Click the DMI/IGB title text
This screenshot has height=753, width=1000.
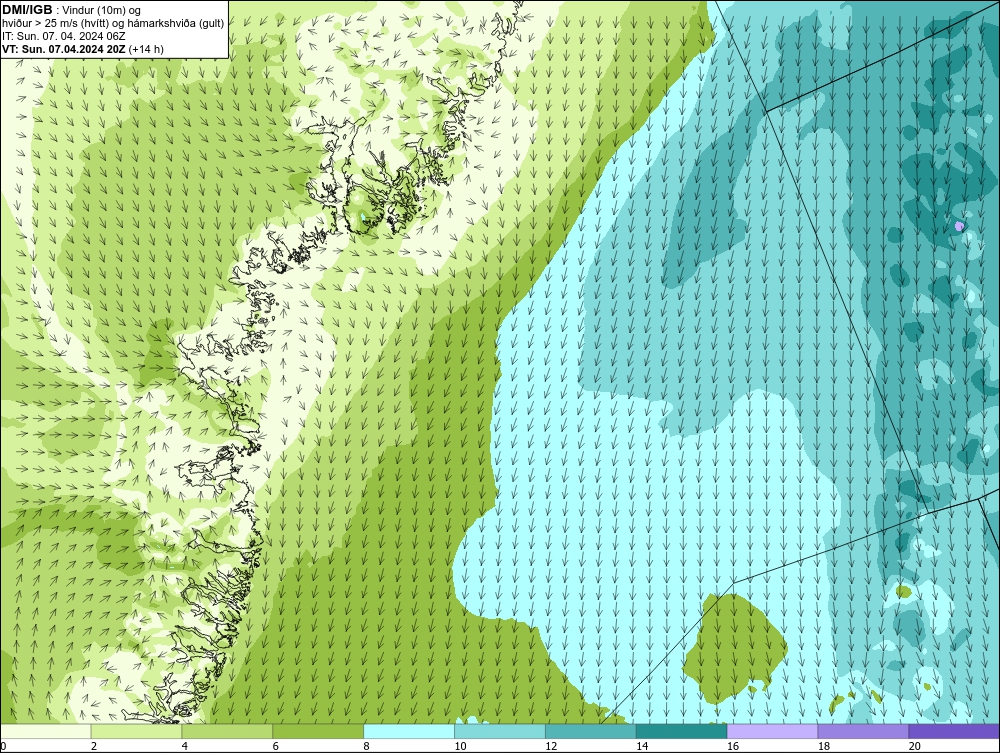[27, 10]
